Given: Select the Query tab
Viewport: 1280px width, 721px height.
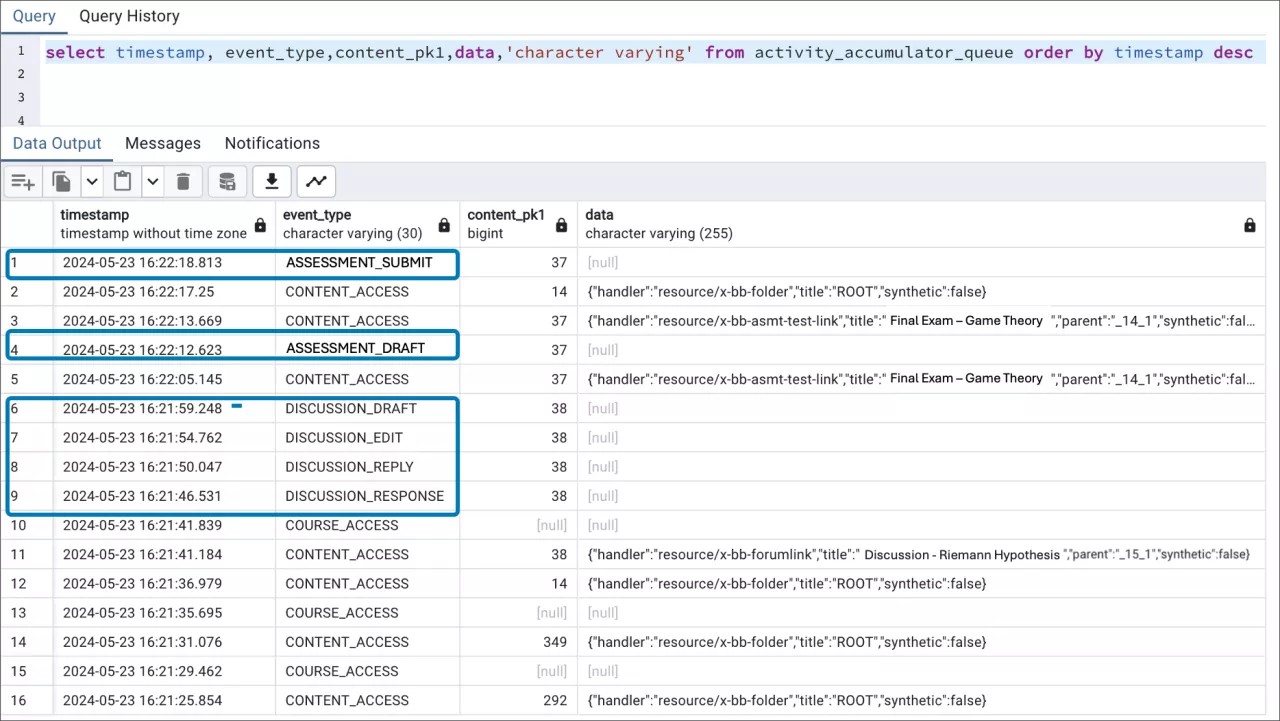Looking at the screenshot, I should coord(34,16).
